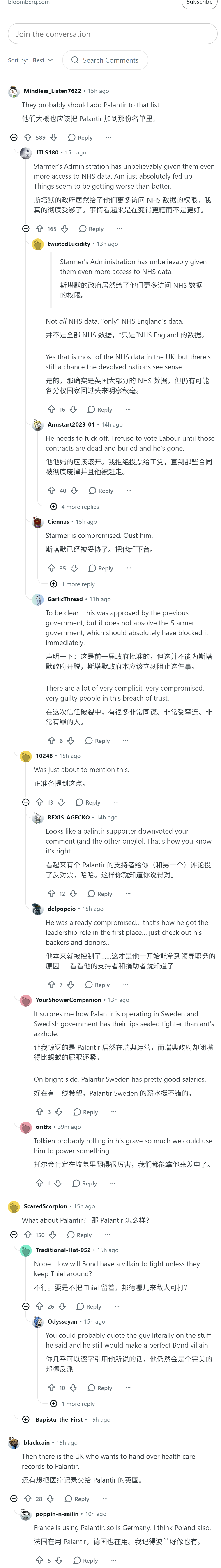Downvote JTLS180's comment

pos(64,229)
